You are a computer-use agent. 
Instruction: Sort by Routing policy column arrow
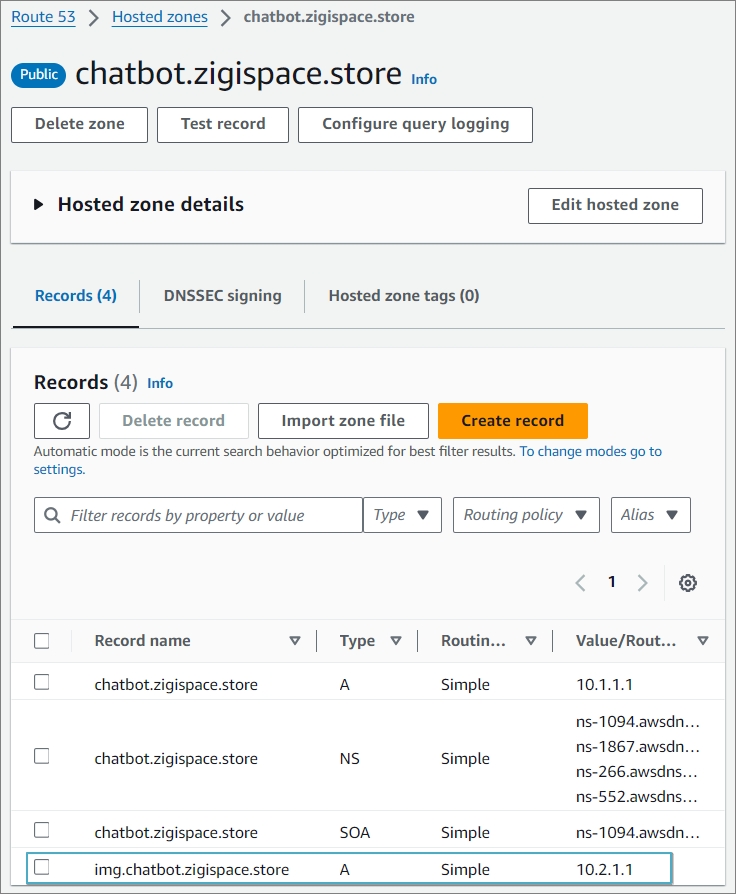tap(531, 641)
